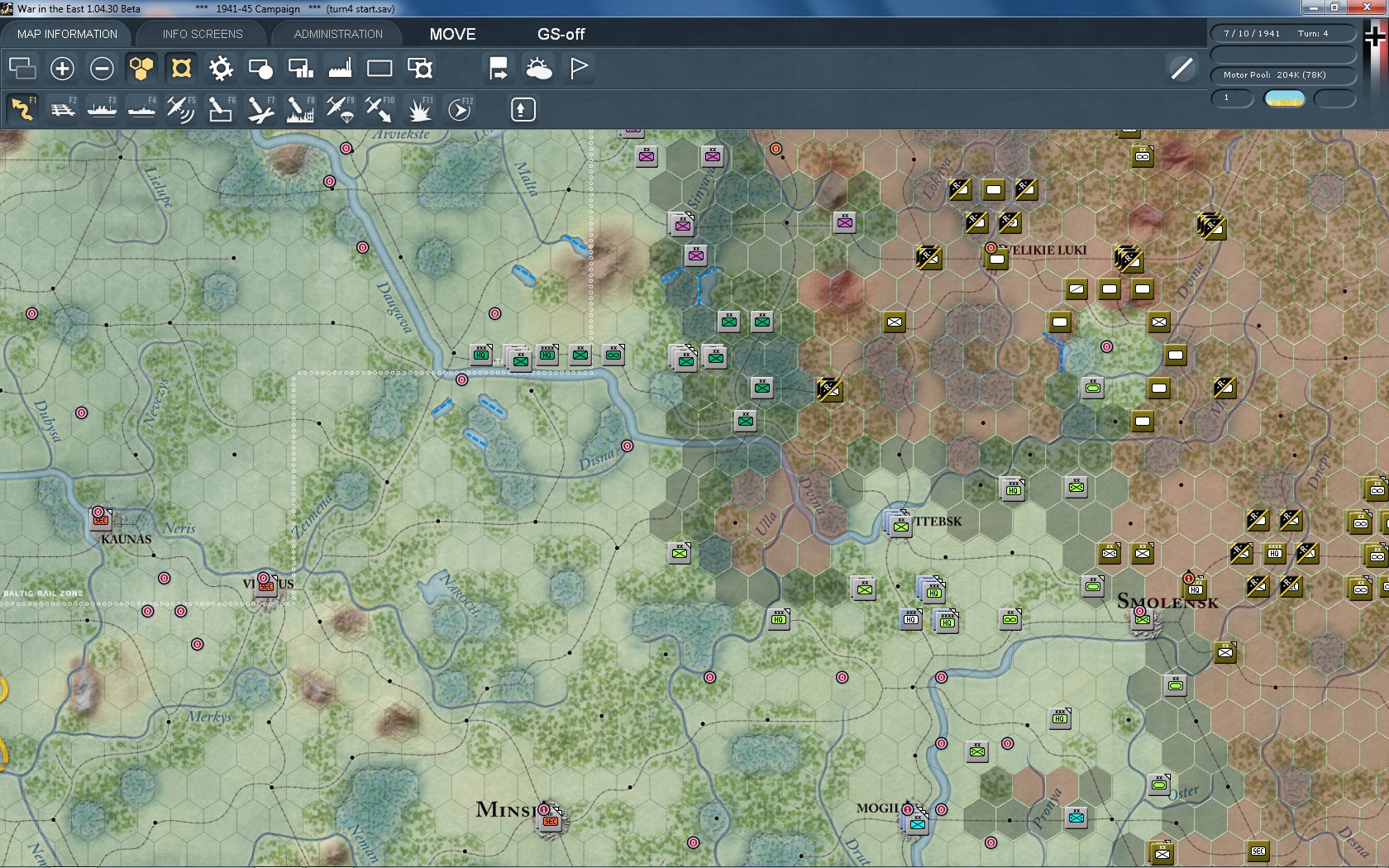Click the KAUNAS city label

126,539
